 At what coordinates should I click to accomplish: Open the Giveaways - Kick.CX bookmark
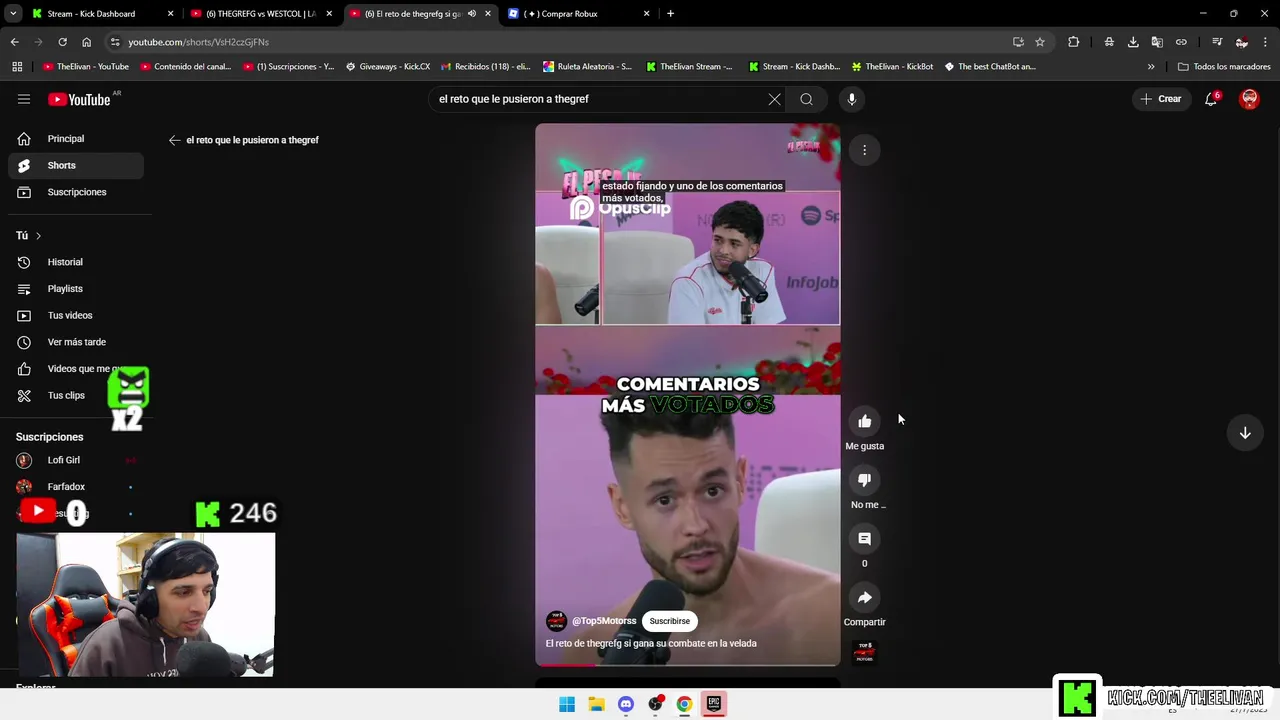click(x=388, y=67)
